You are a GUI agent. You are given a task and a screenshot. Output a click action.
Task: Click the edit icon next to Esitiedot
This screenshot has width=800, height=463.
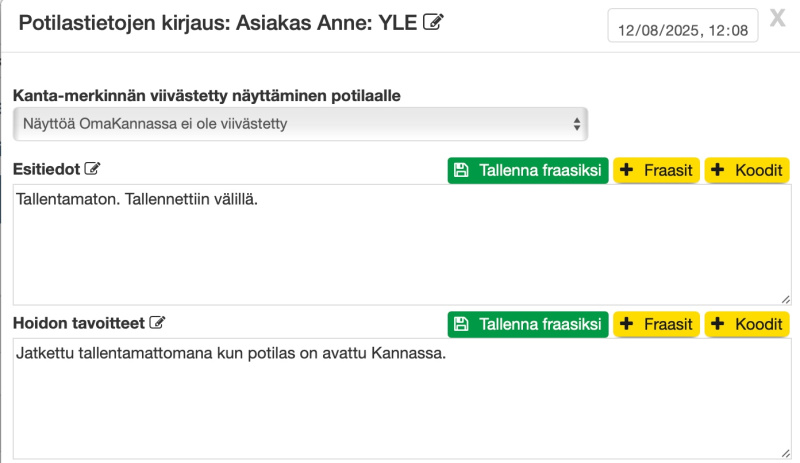click(93, 168)
